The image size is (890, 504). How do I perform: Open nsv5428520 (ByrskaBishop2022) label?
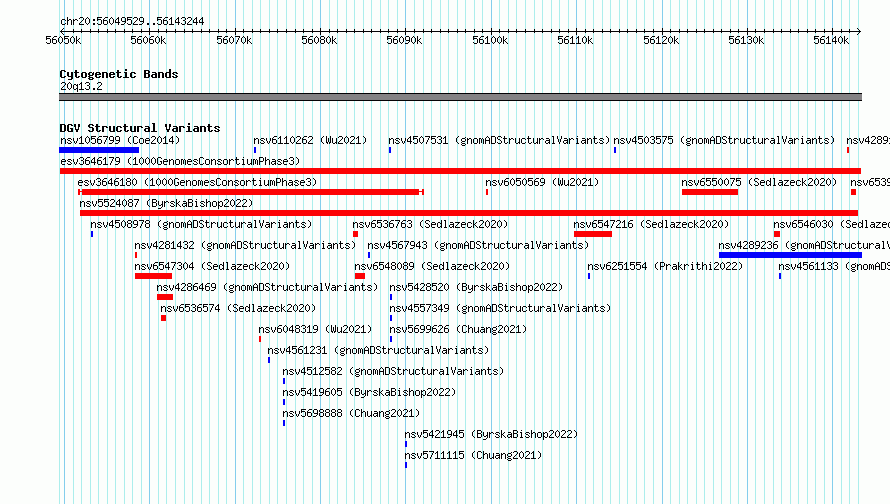click(x=476, y=287)
